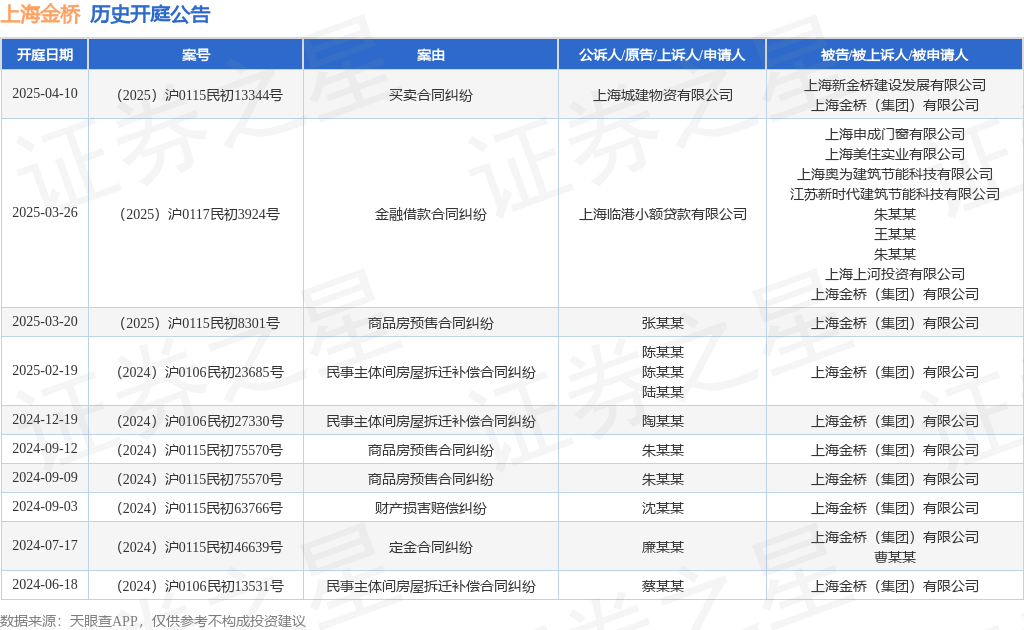Screen dimensions: 1024x630
Task: Click plaintiff 张某某
Action: tap(662, 323)
